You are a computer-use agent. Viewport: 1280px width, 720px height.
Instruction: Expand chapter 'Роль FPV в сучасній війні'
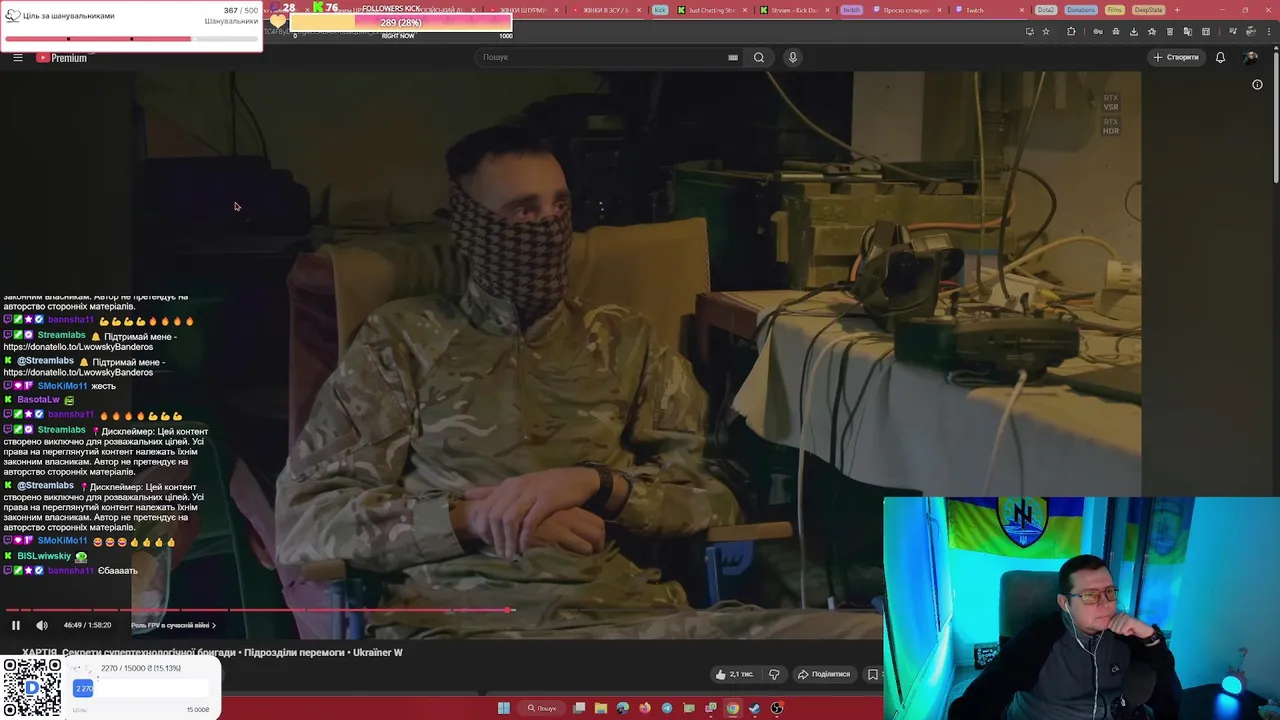(173, 625)
